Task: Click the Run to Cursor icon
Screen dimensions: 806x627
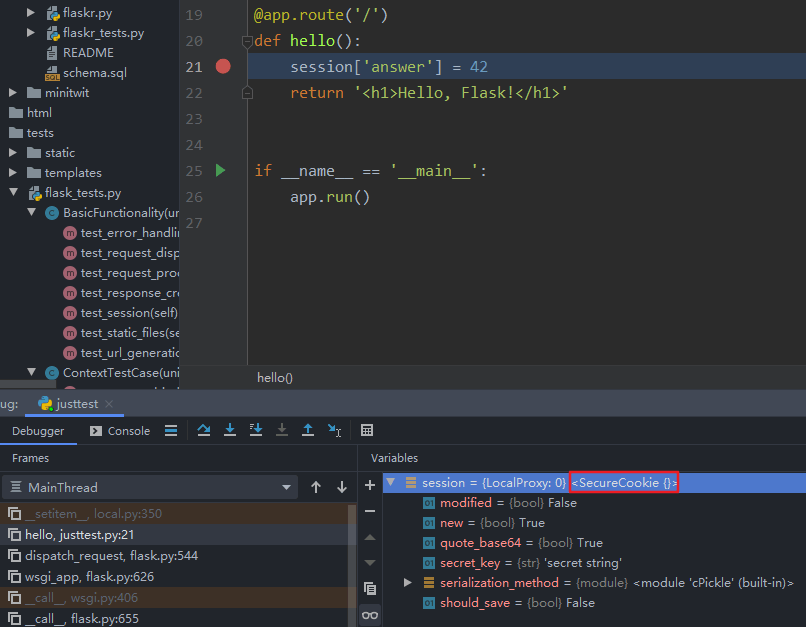Action: click(334, 430)
